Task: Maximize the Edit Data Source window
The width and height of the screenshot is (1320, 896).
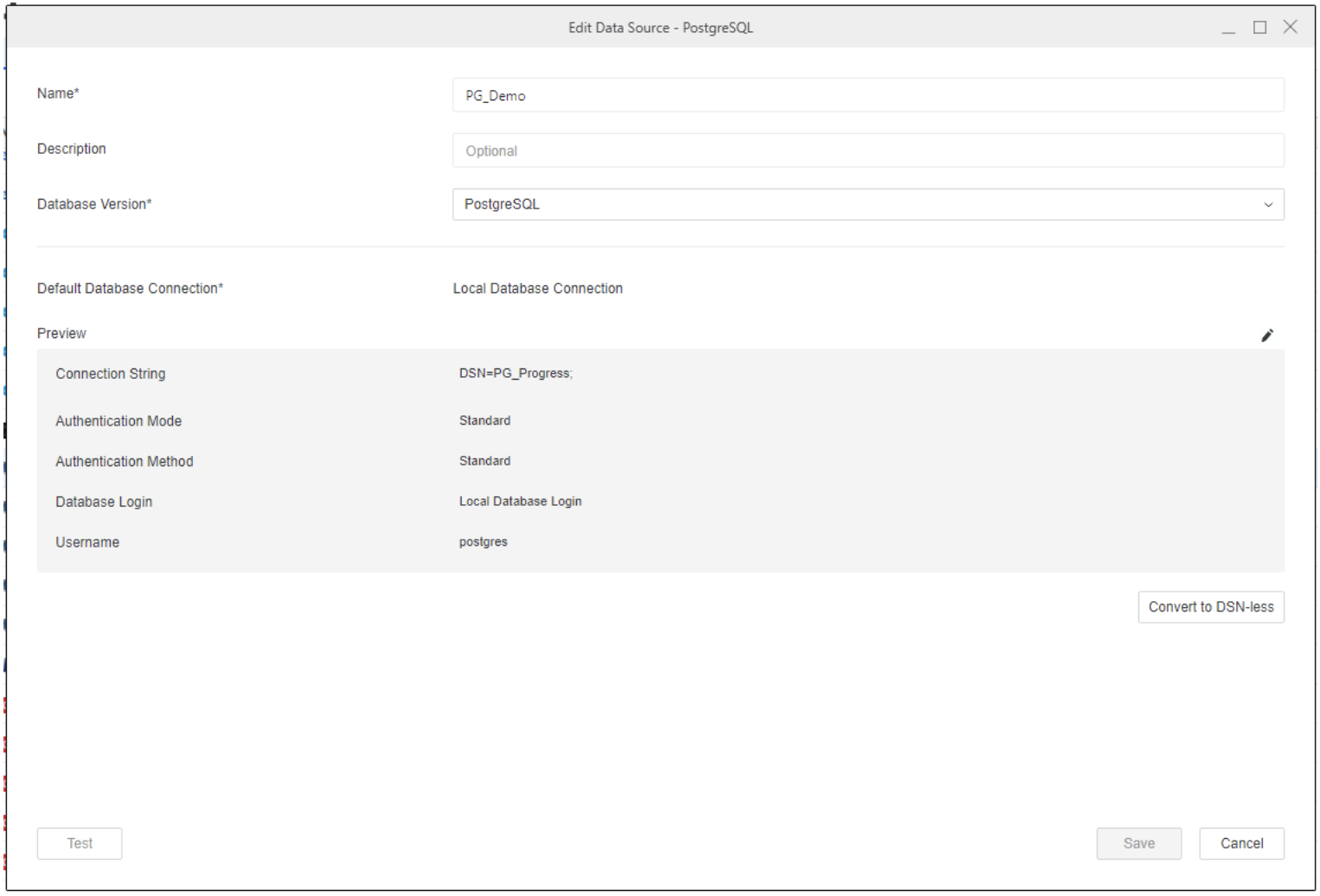Action: [1259, 27]
